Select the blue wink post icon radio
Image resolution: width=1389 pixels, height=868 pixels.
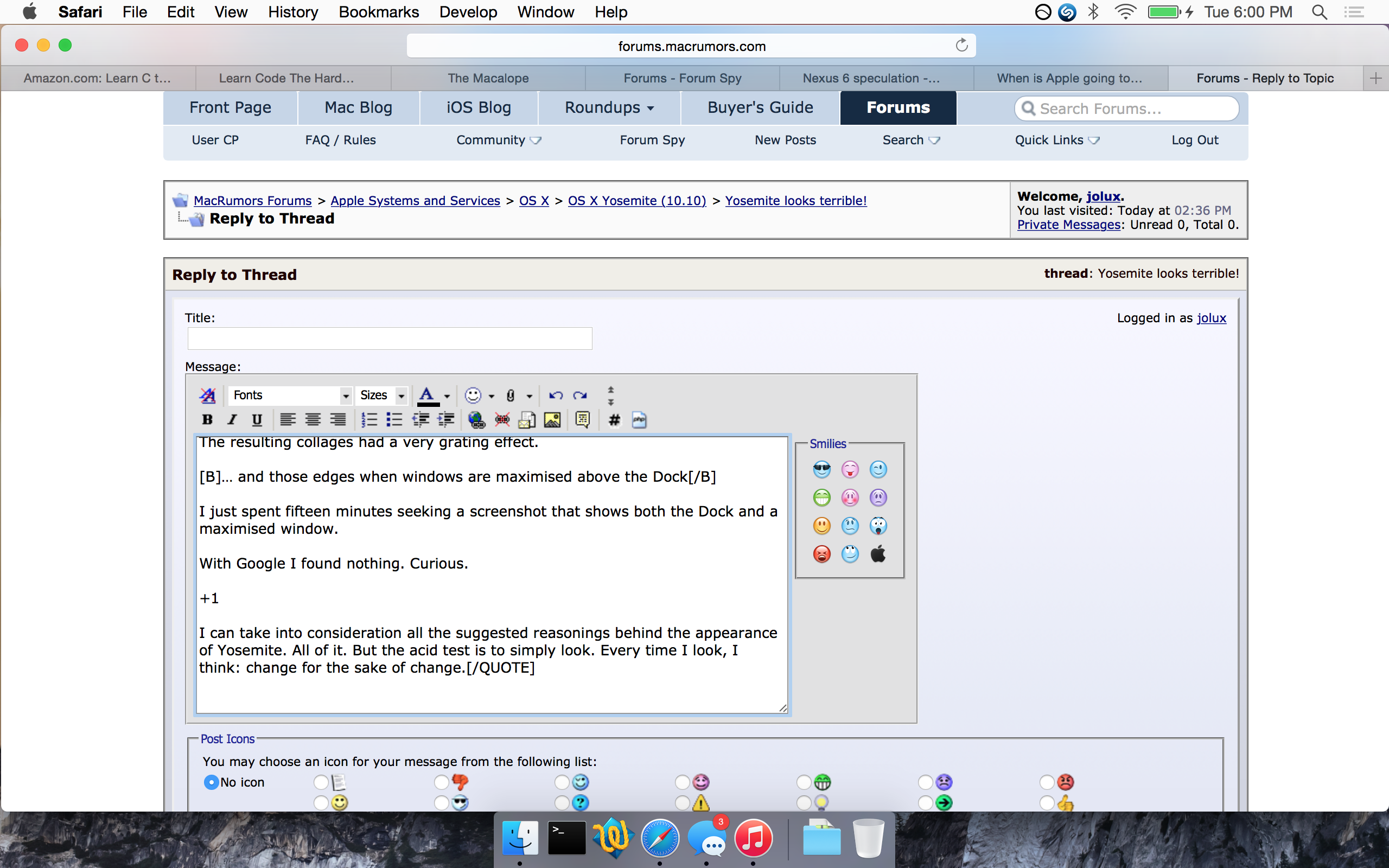[x=562, y=782]
